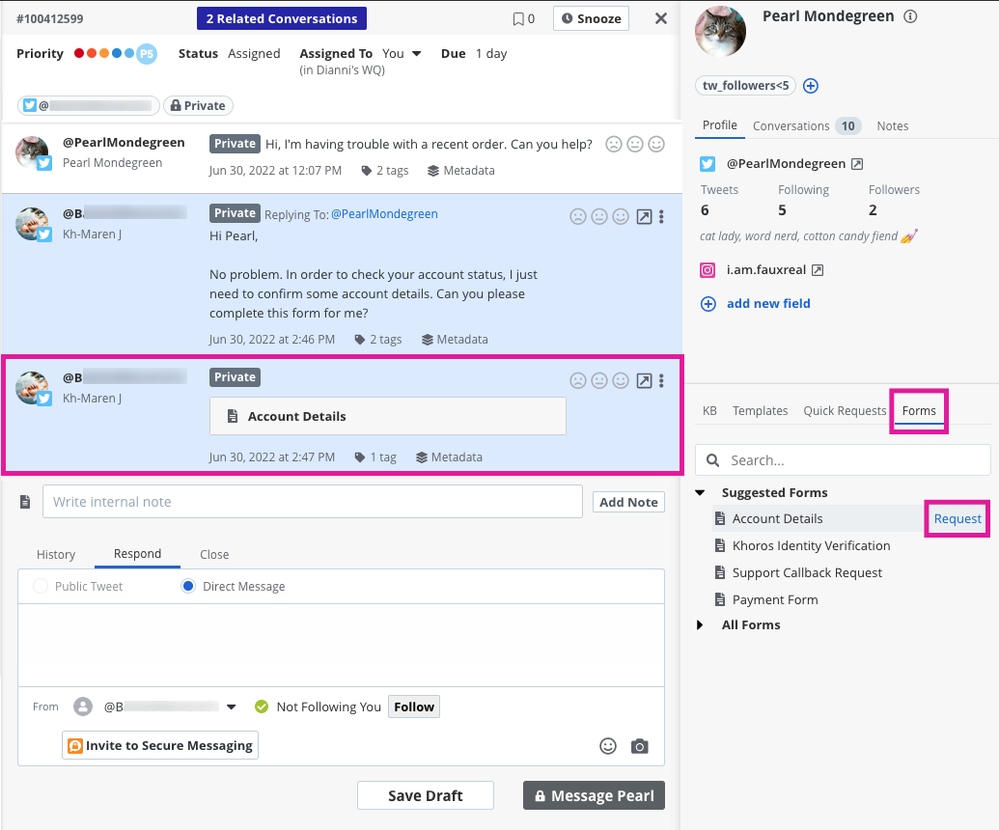Click Invite to Secure Messaging
The image size is (999, 830).
pyautogui.click(x=160, y=745)
